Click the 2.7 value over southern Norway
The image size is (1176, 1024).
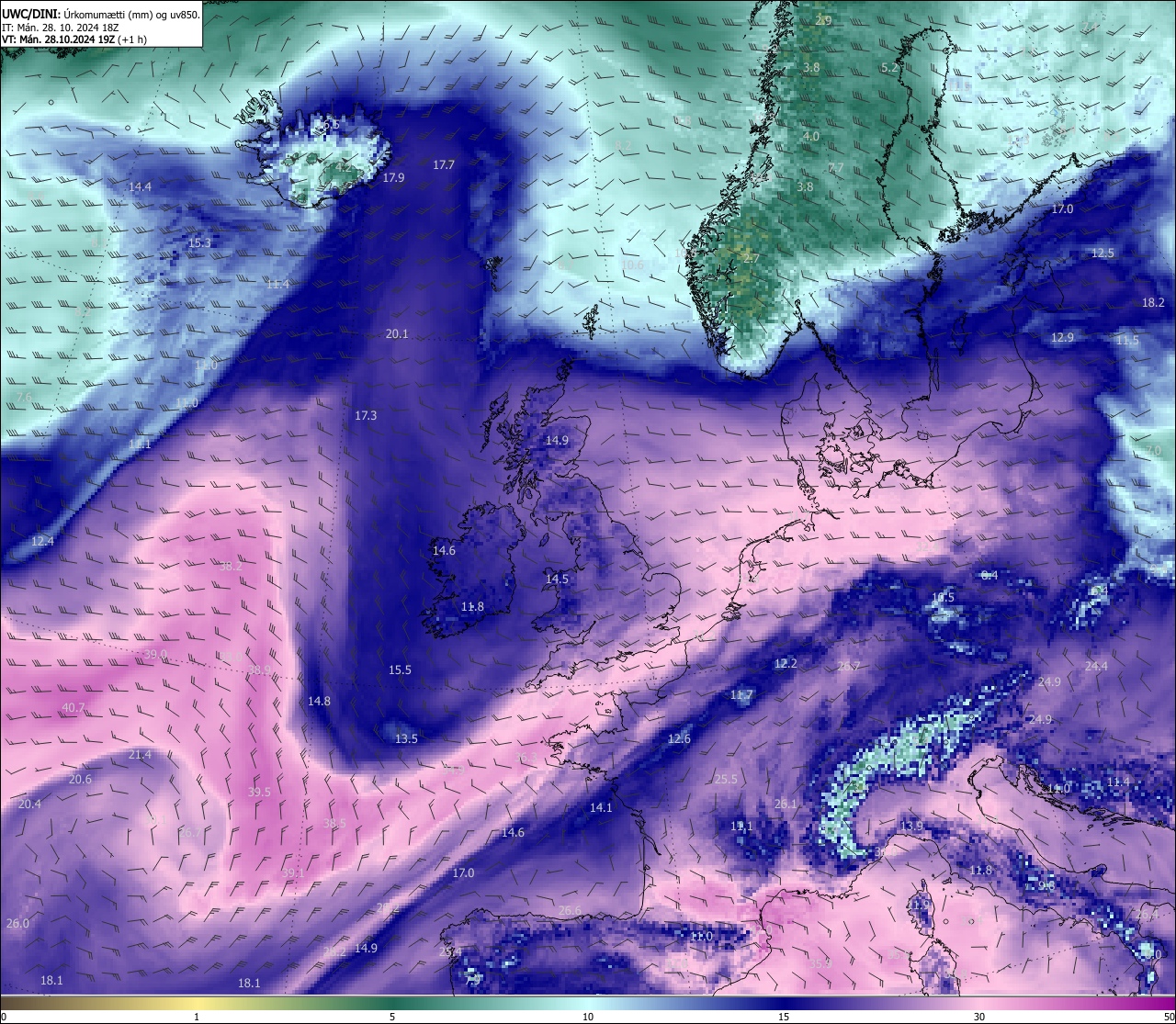[751, 258]
